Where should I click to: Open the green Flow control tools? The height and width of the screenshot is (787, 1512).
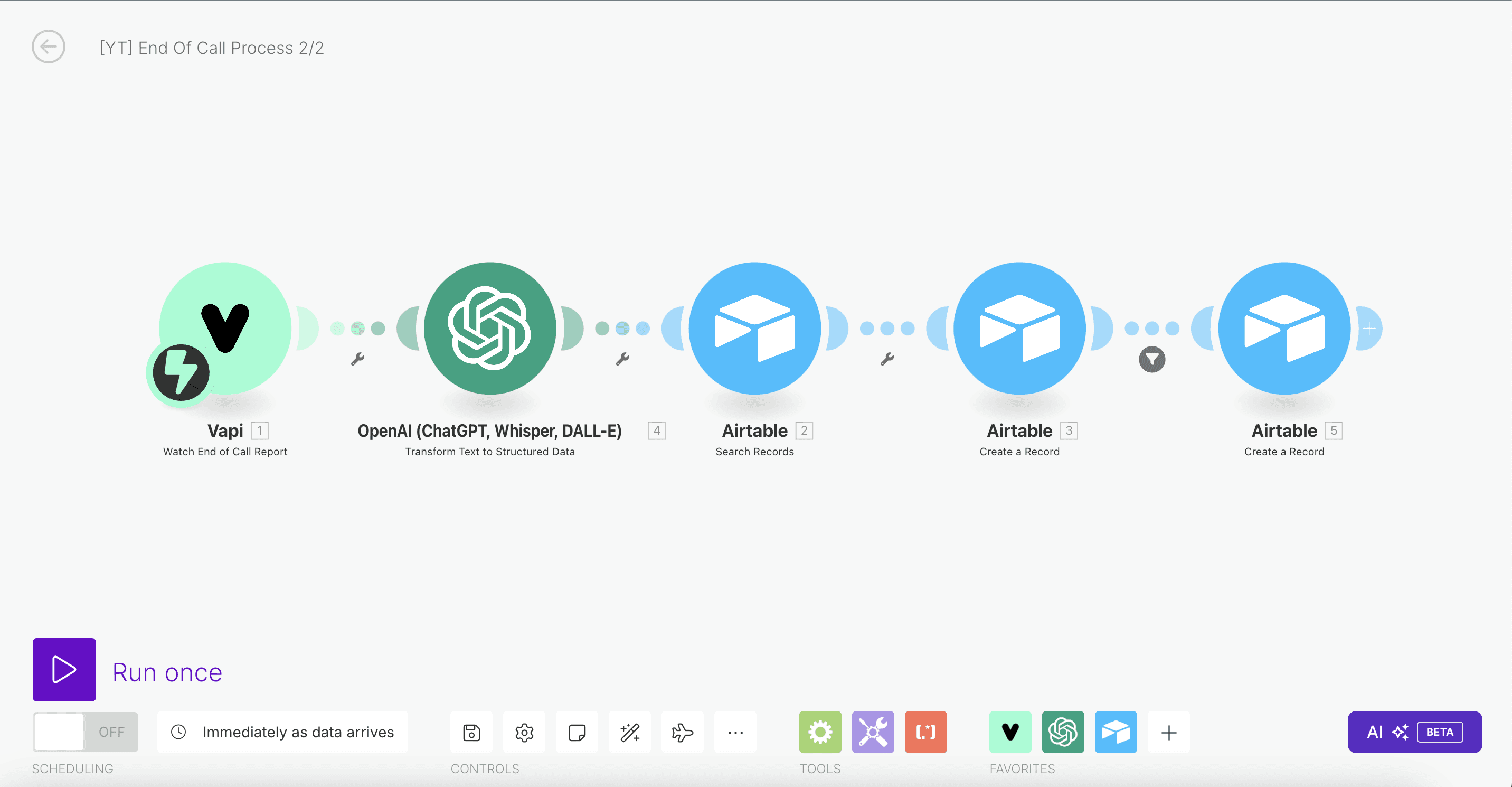point(820,732)
